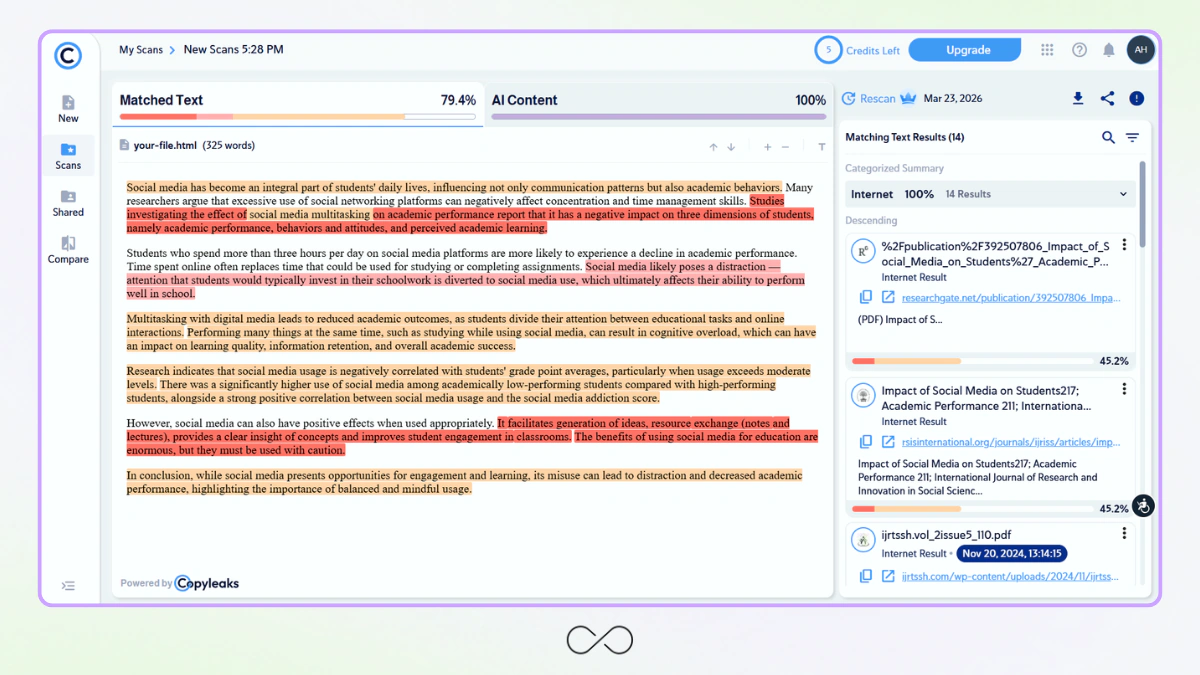Copy the researchgate result link icon

tap(866, 298)
